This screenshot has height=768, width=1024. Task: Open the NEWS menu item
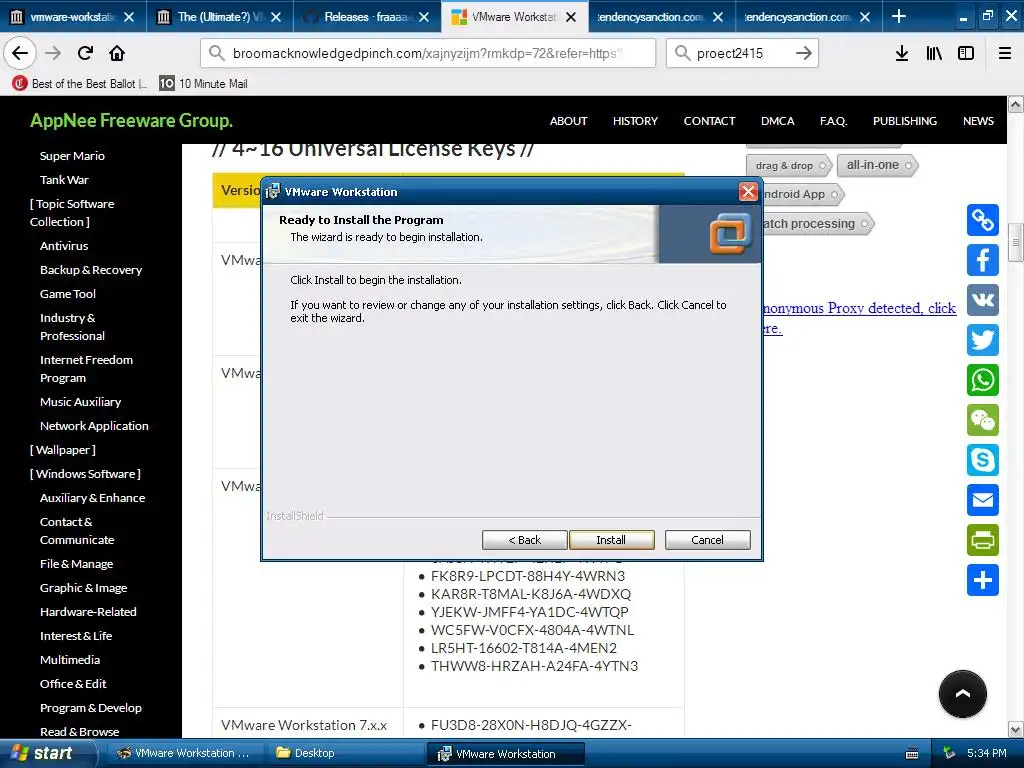tap(978, 121)
